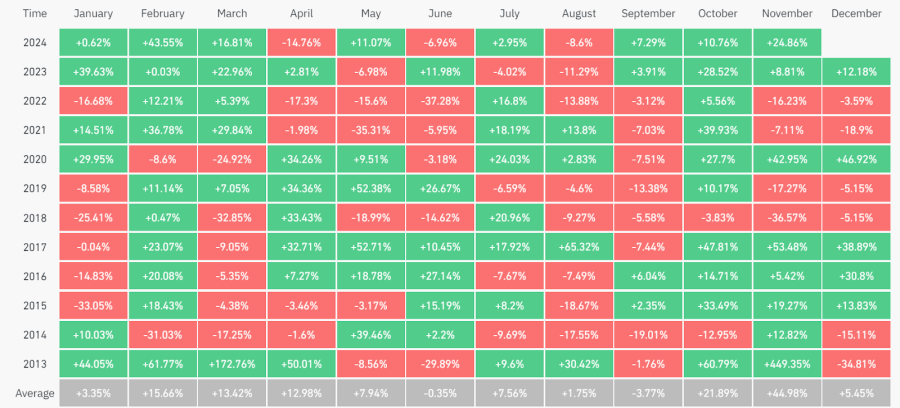Select the November column header
This screenshot has width=900, height=408.
(x=787, y=14)
